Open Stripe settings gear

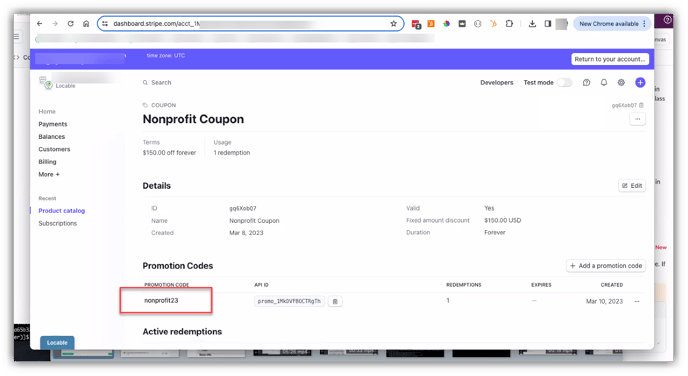pos(621,82)
